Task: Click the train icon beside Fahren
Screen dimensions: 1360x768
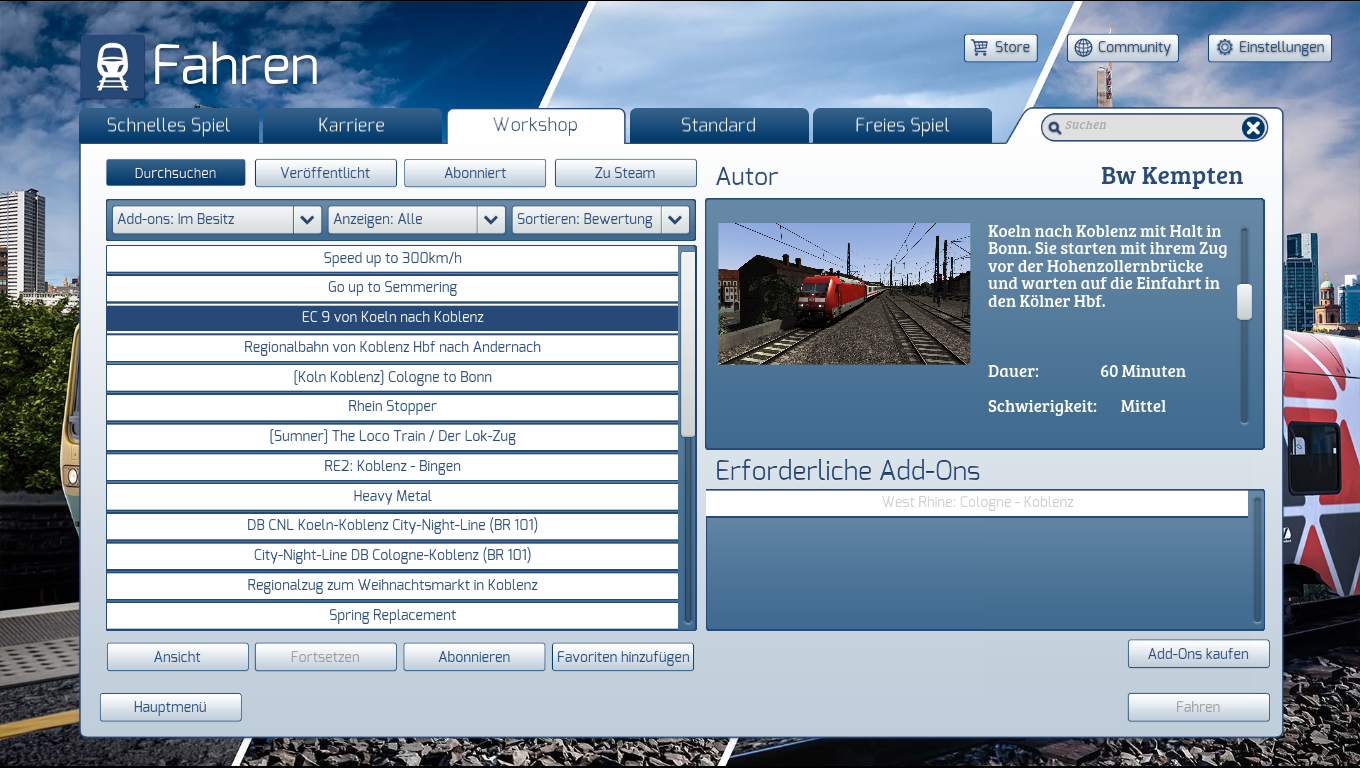Action: [x=112, y=66]
